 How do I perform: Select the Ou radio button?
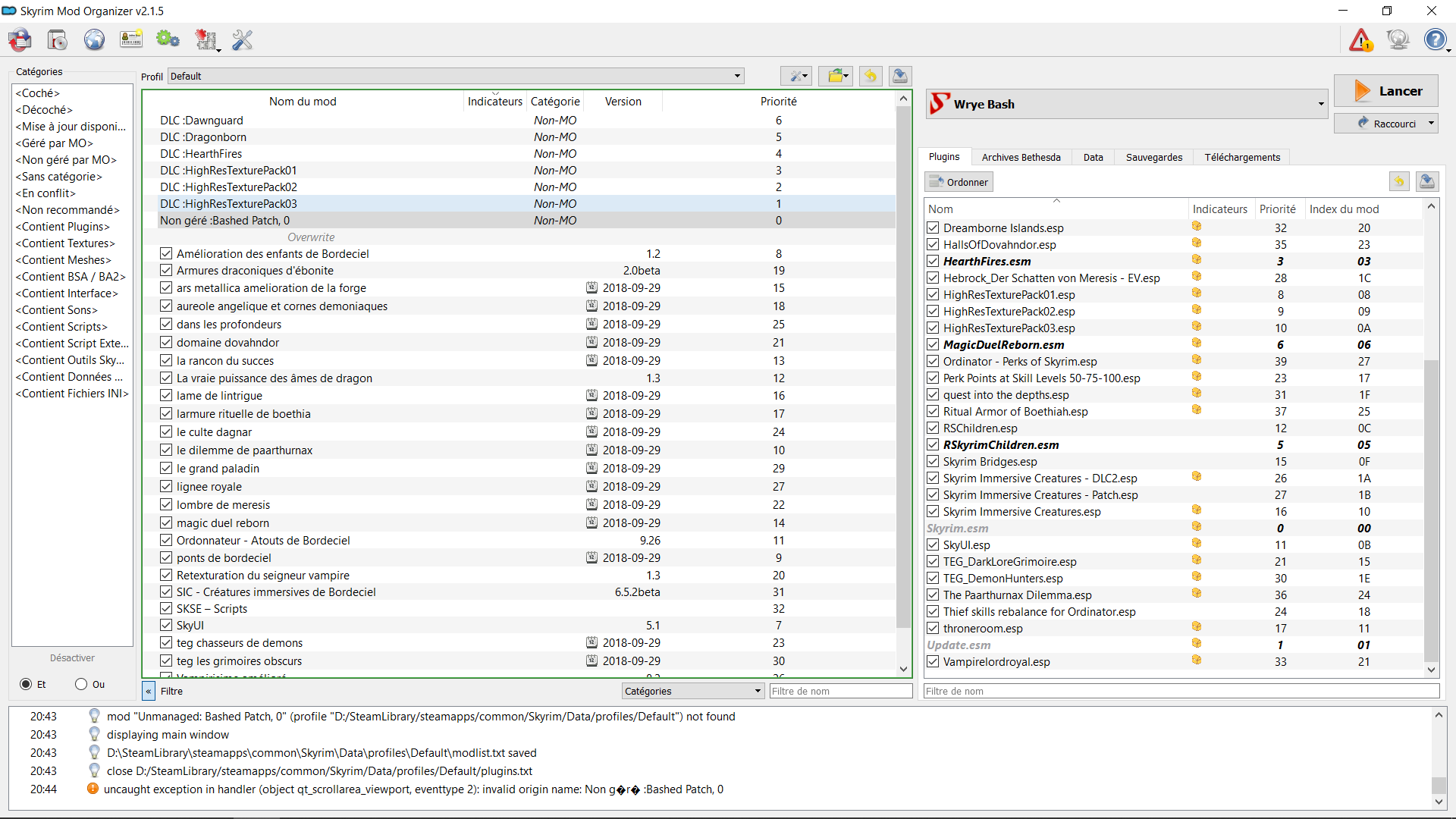coord(81,684)
